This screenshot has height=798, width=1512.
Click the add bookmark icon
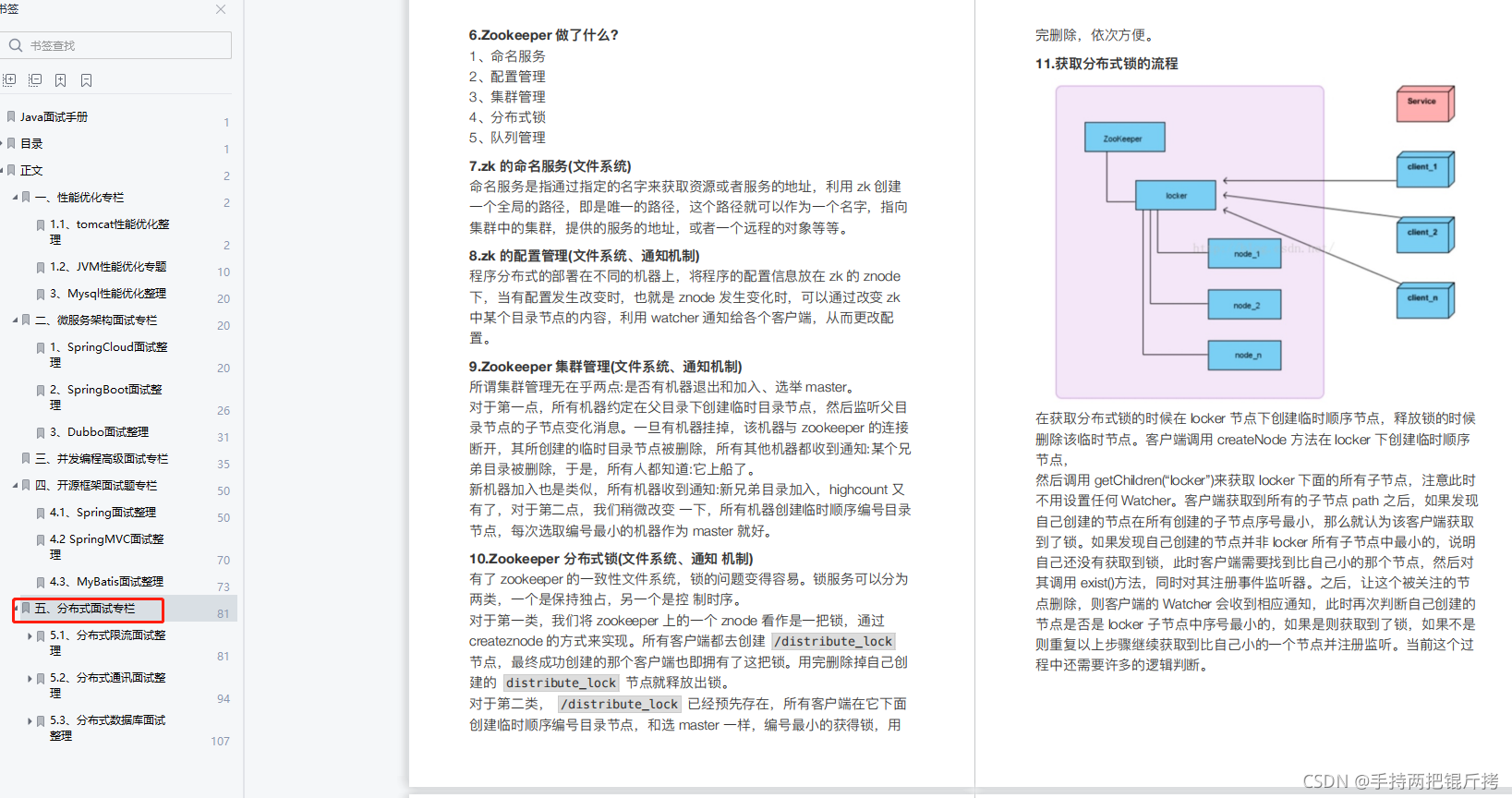[x=61, y=80]
